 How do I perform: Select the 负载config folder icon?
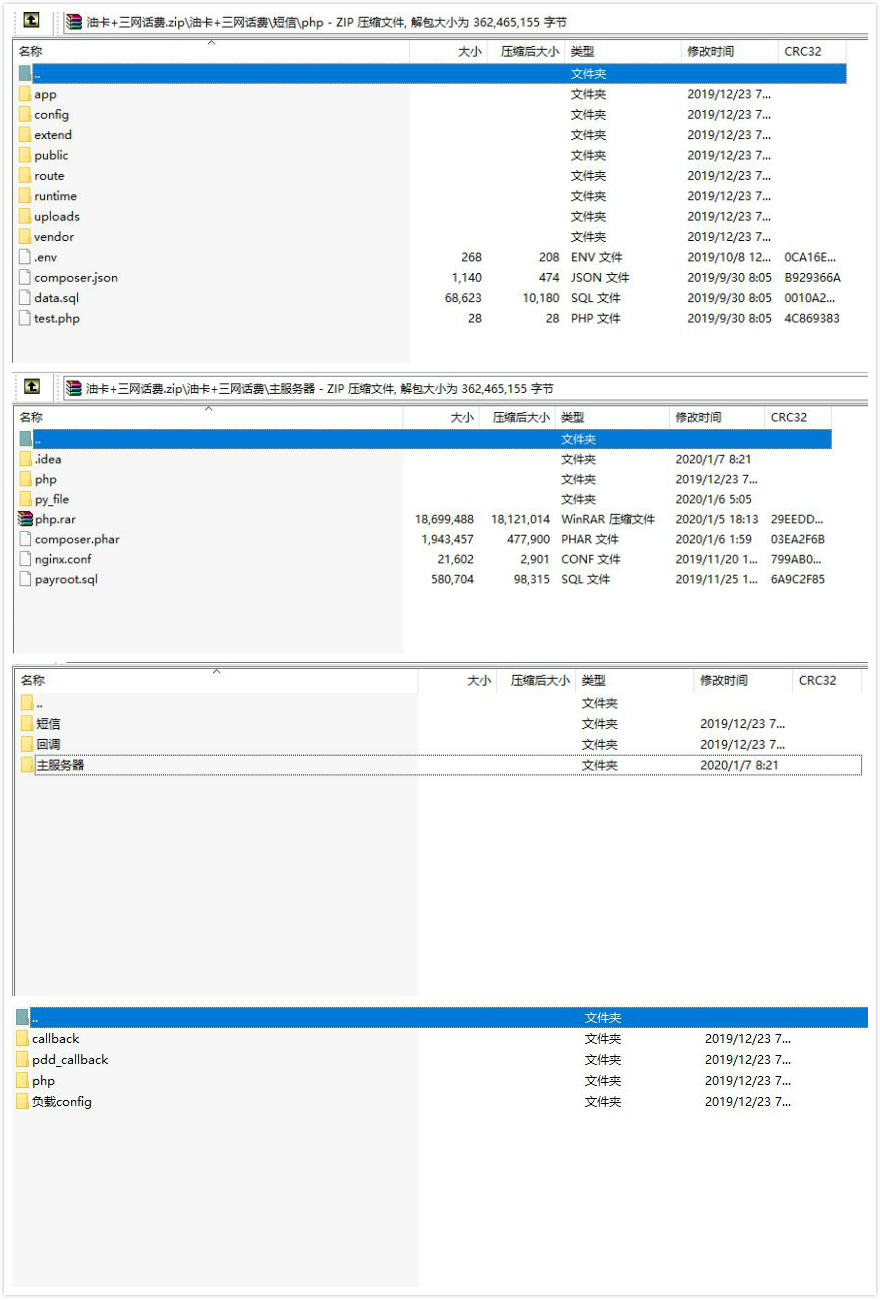point(23,1102)
